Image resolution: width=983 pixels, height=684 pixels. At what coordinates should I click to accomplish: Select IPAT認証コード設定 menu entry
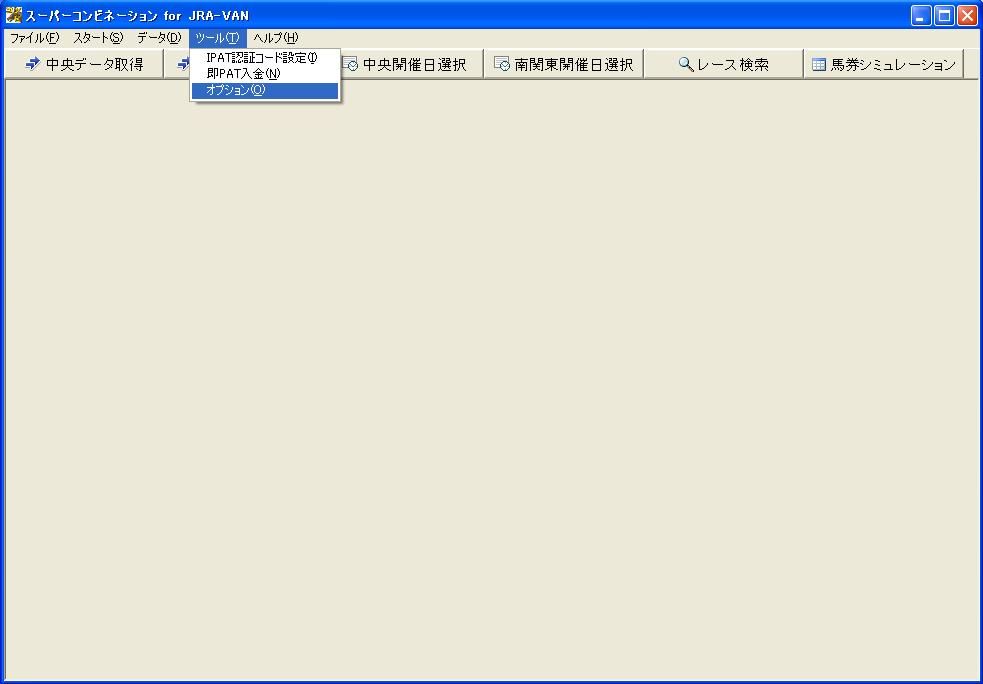click(x=265, y=58)
